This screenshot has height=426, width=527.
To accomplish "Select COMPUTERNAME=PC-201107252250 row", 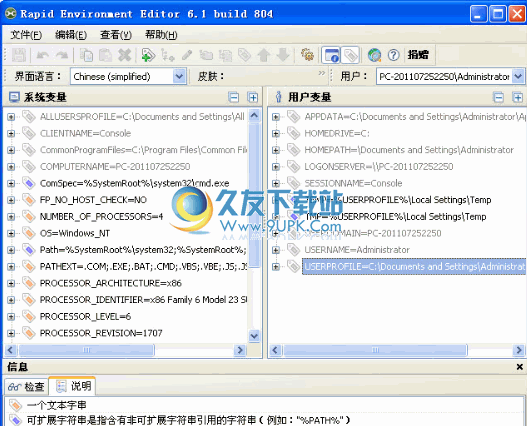I will pos(115,167).
